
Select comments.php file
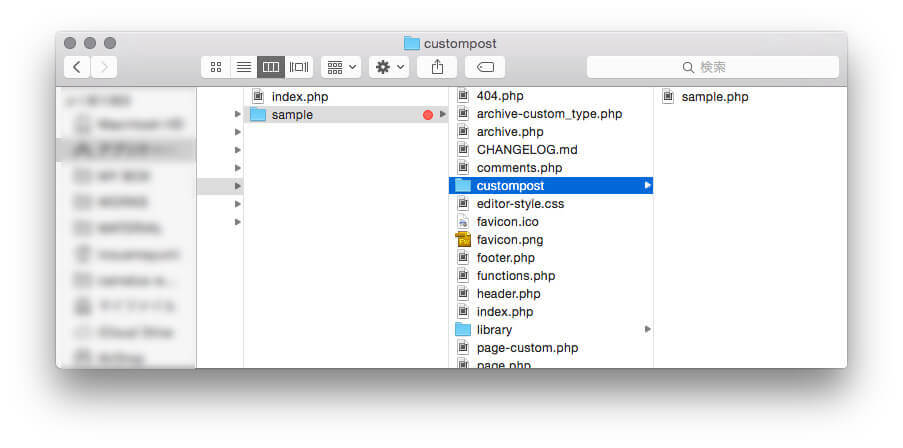(x=551, y=168)
